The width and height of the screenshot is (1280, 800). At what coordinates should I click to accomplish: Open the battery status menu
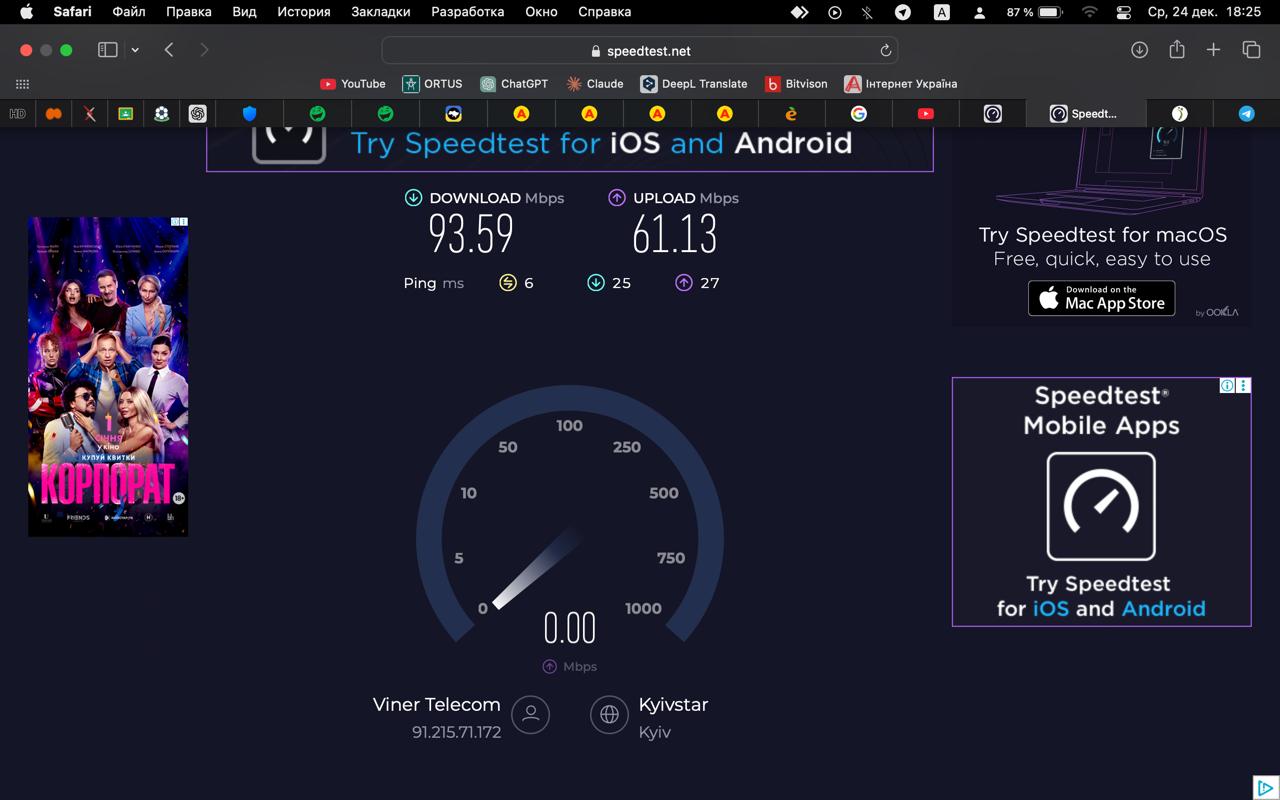(1035, 12)
